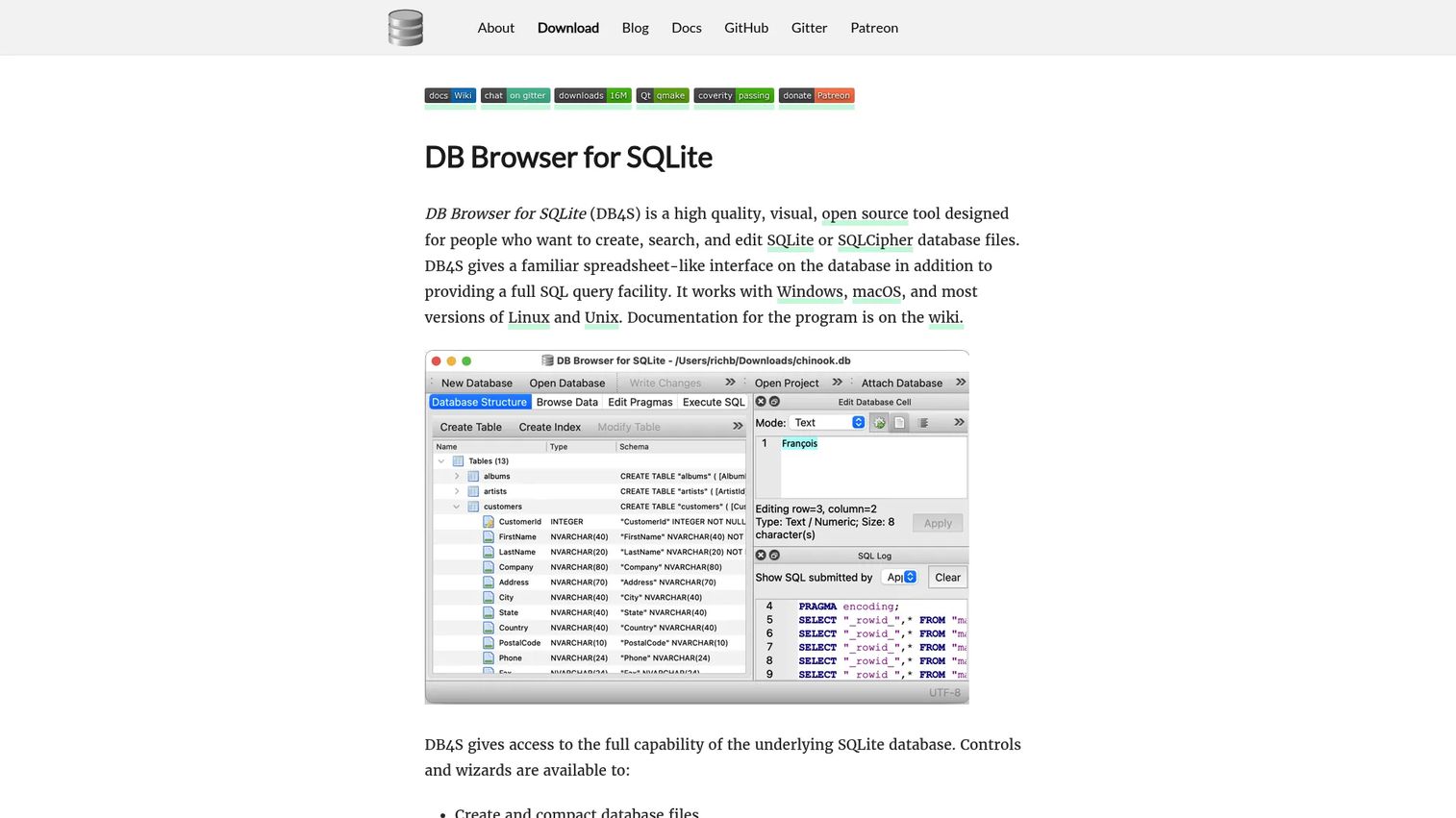The width and height of the screenshot is (1456, 818).
Task: Open the Qt qmake badge
Action: pos(663,96)
